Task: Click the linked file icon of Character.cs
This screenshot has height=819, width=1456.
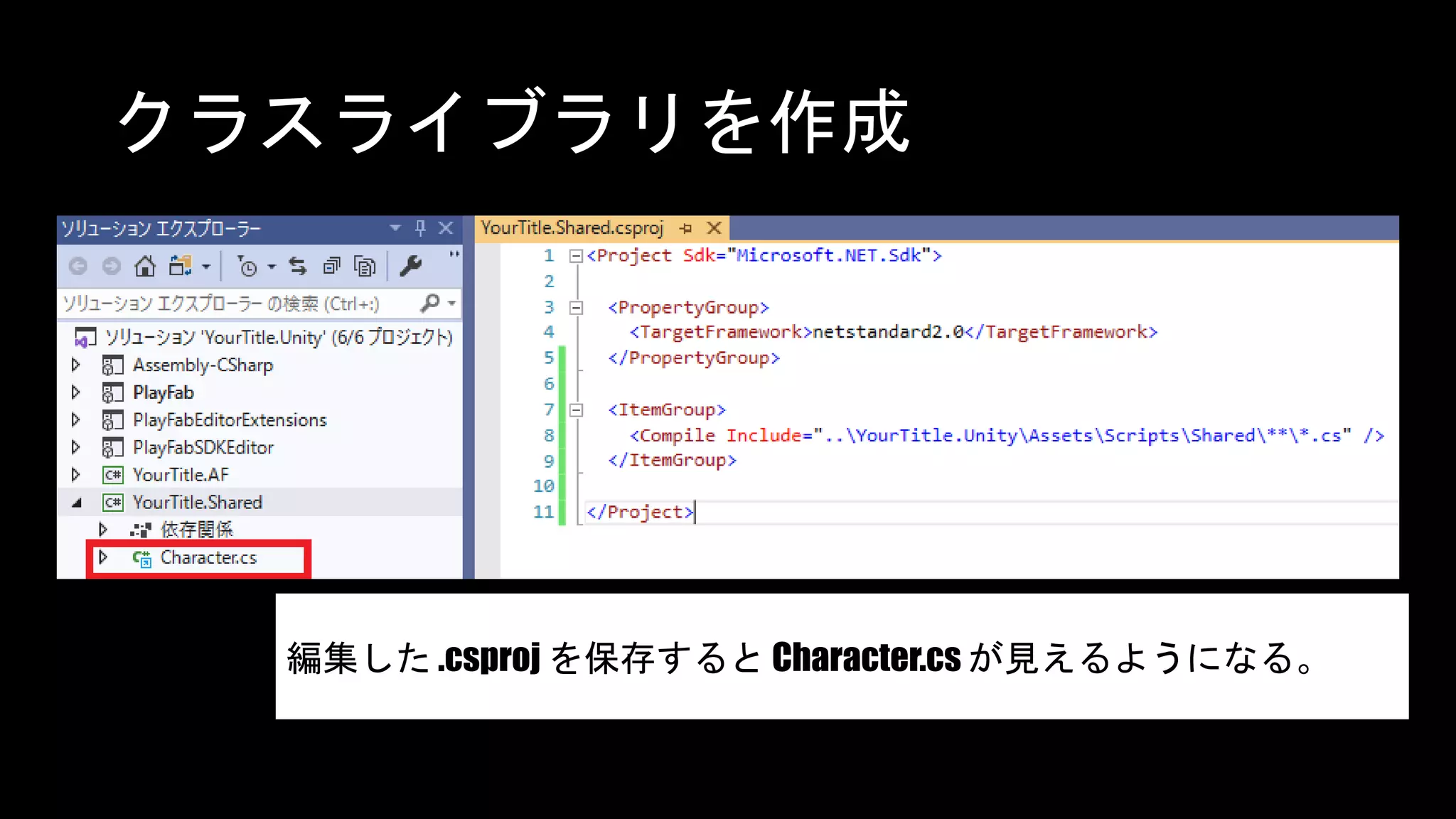Action: (x=141, y=559)
